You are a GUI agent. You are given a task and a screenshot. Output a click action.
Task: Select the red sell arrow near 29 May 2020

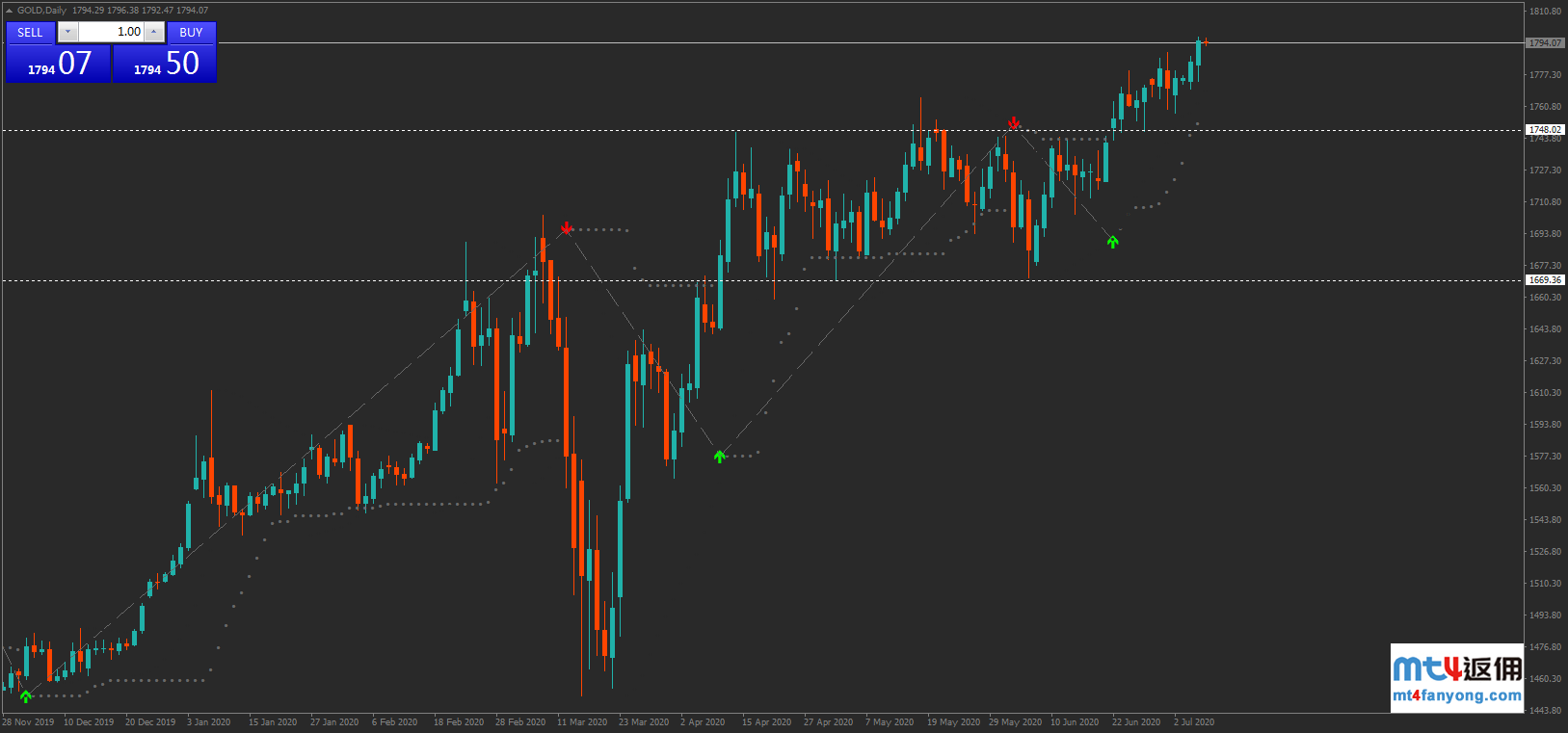[1014, 123]
